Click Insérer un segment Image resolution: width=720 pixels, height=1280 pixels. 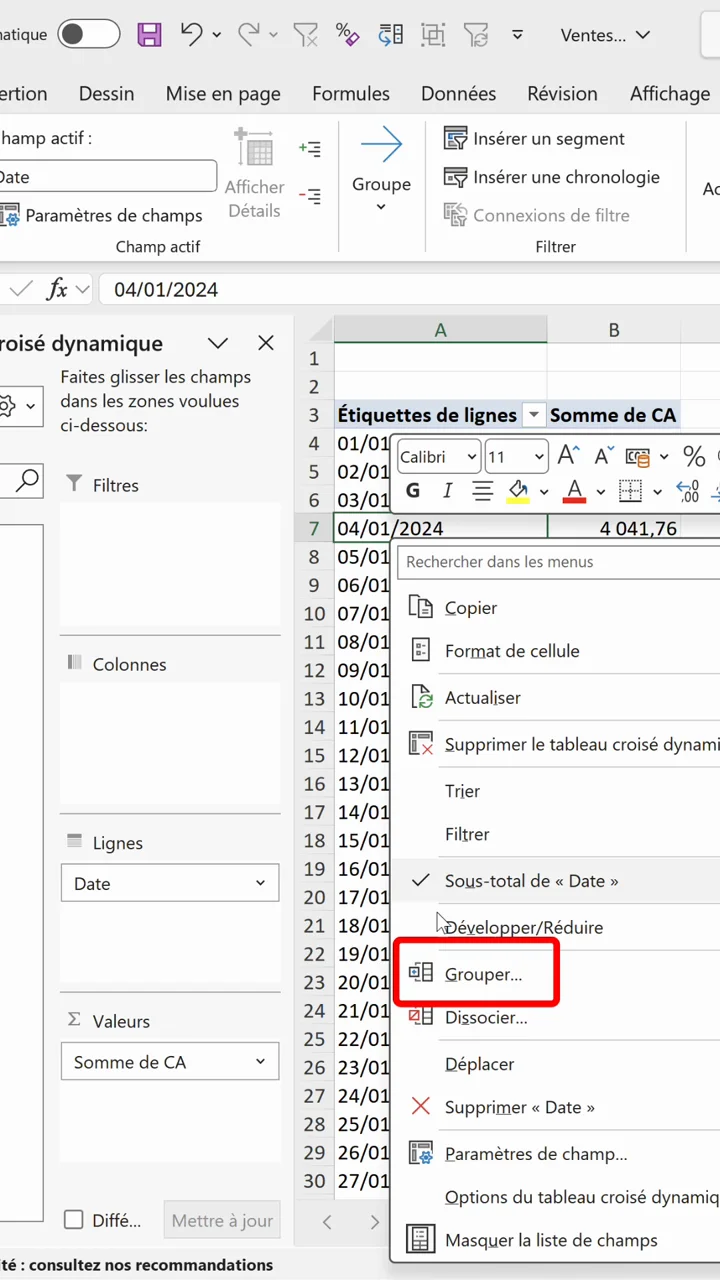(535, 139)
